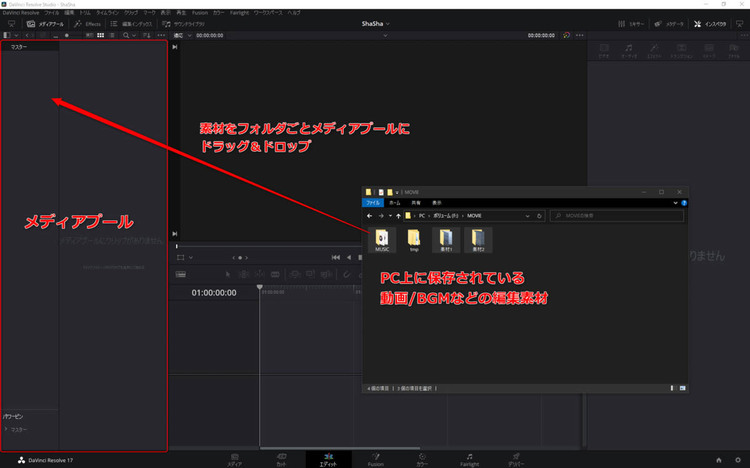
Task: Select the tmp folder in Explorer
Action: (413, 239)
